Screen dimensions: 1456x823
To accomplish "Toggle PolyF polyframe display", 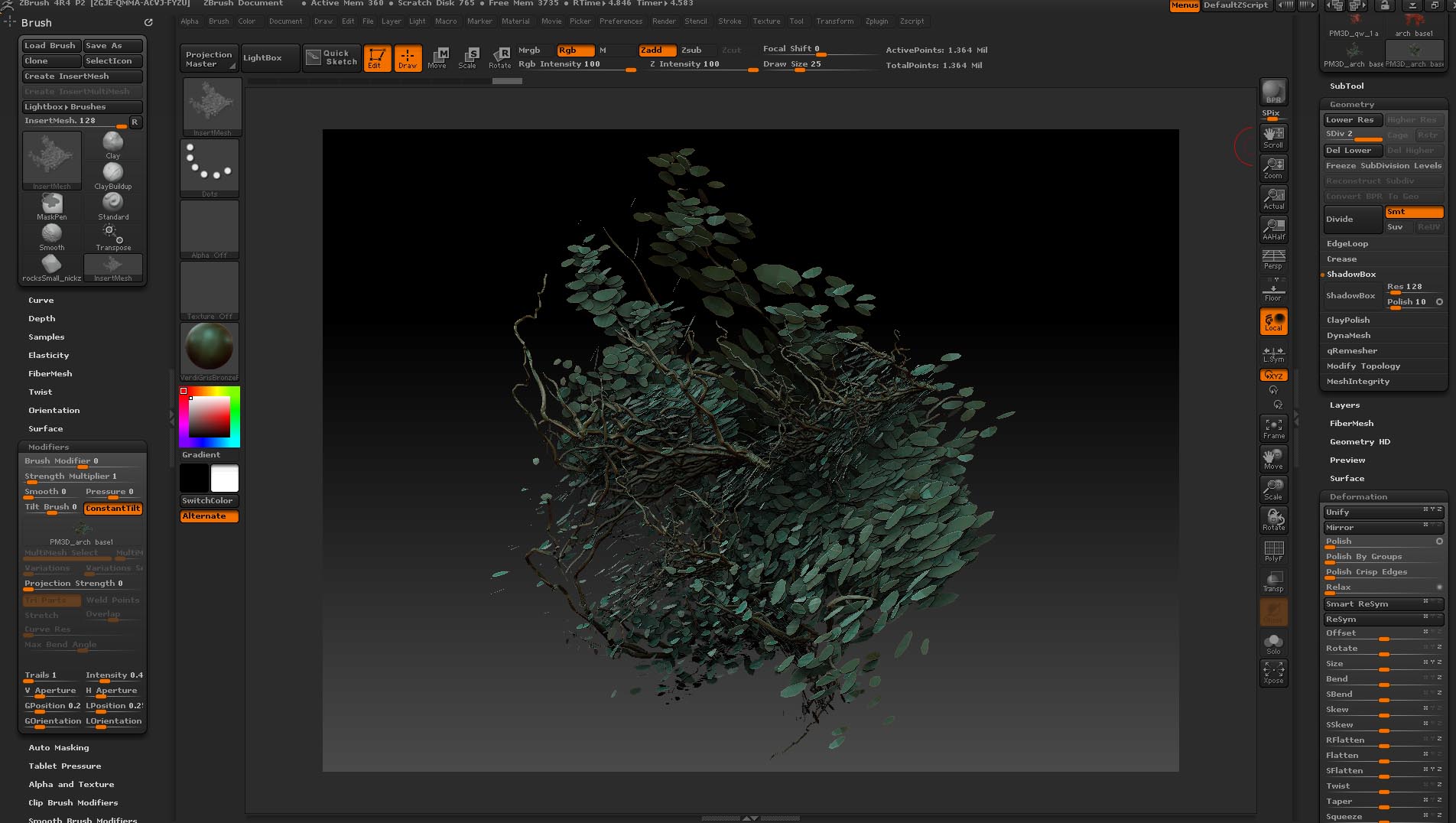I will 1273,550.
